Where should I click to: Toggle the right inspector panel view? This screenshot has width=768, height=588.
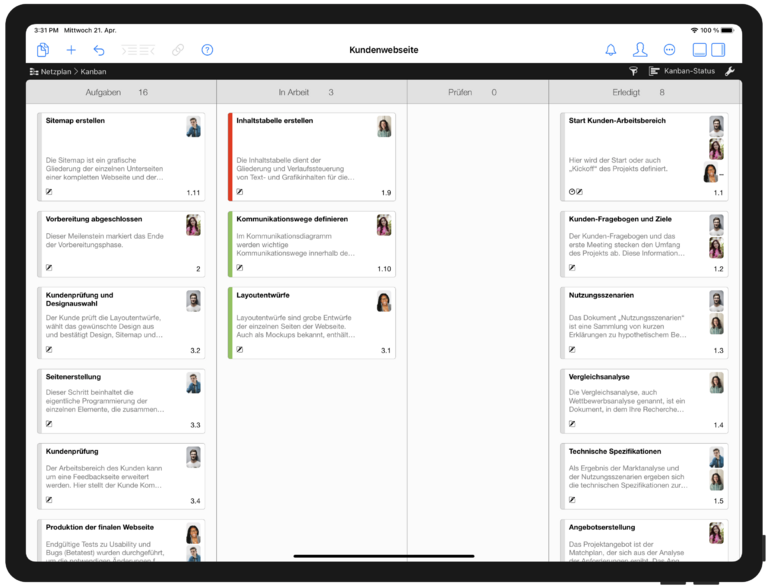click(x=718, y=50)
